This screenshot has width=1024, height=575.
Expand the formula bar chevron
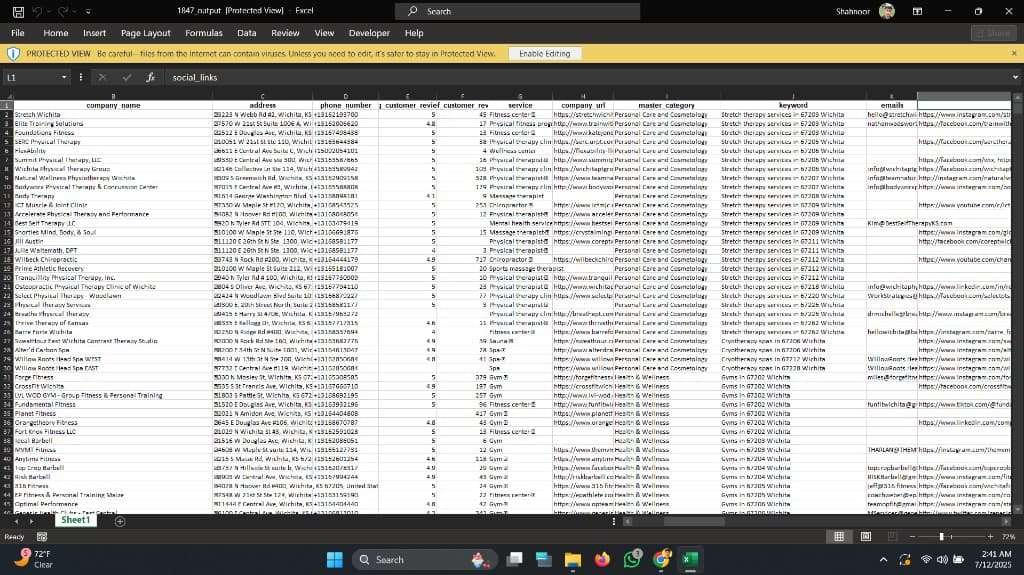coord(1015,77)
